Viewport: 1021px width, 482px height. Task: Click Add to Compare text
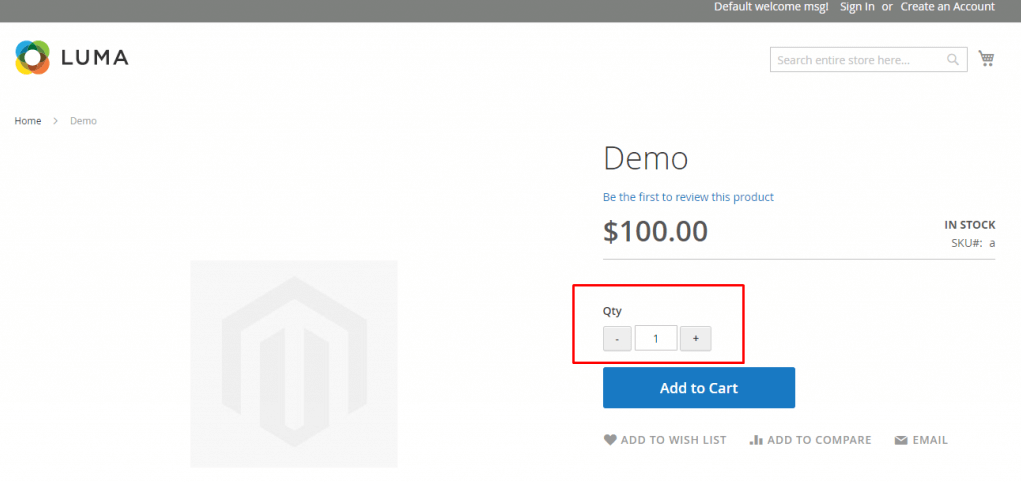point(819,440)
